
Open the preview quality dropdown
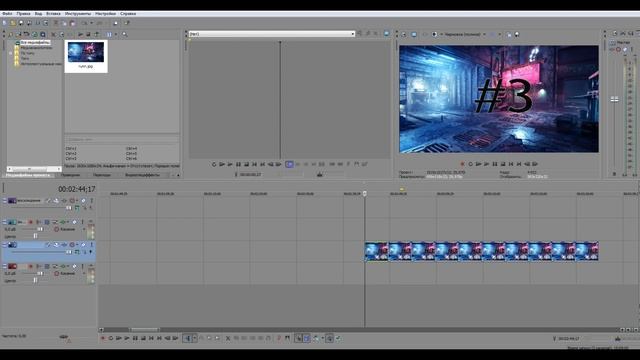click(x=484, y=34)
